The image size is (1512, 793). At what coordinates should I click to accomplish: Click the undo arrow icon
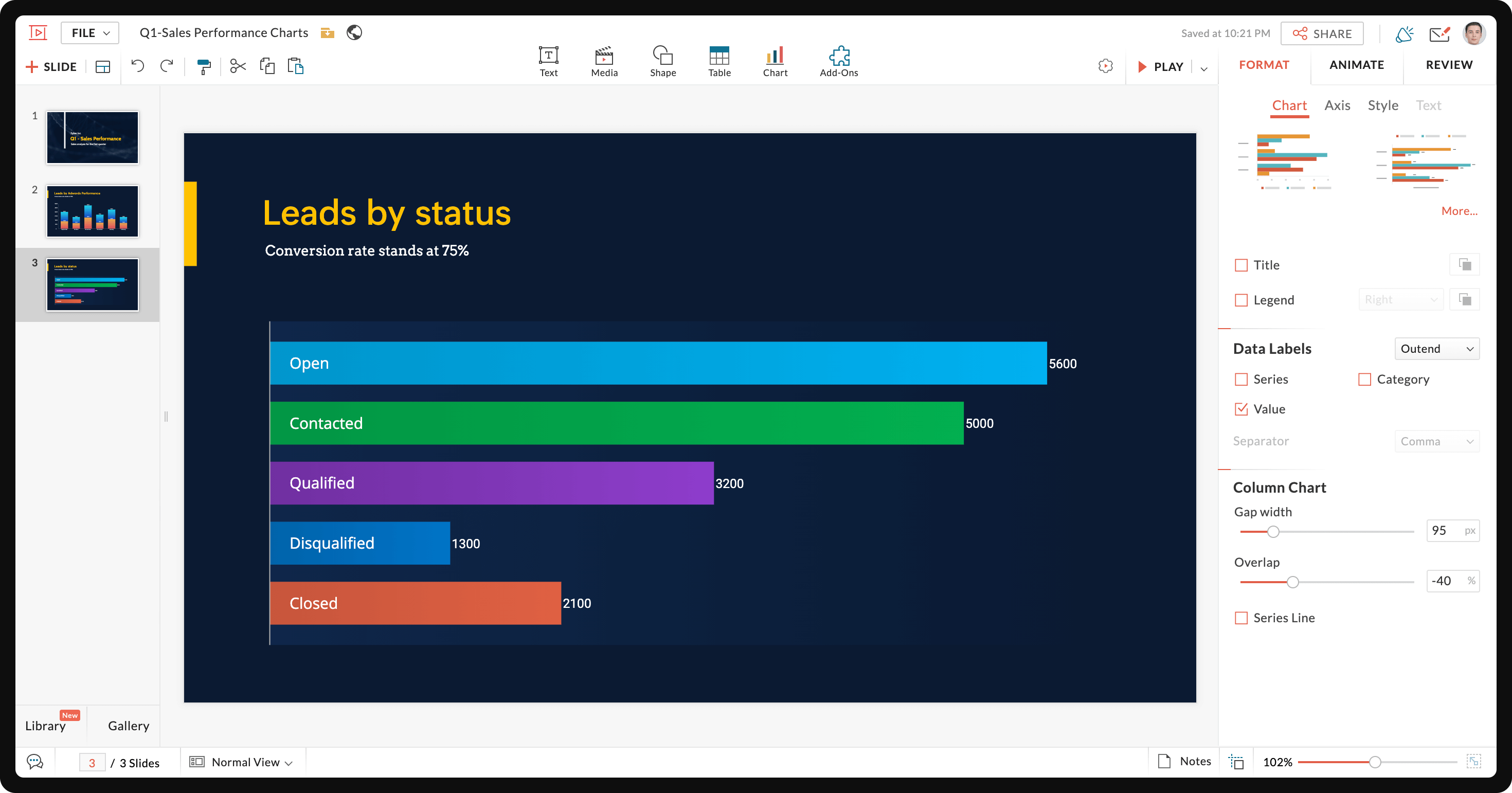137,66
